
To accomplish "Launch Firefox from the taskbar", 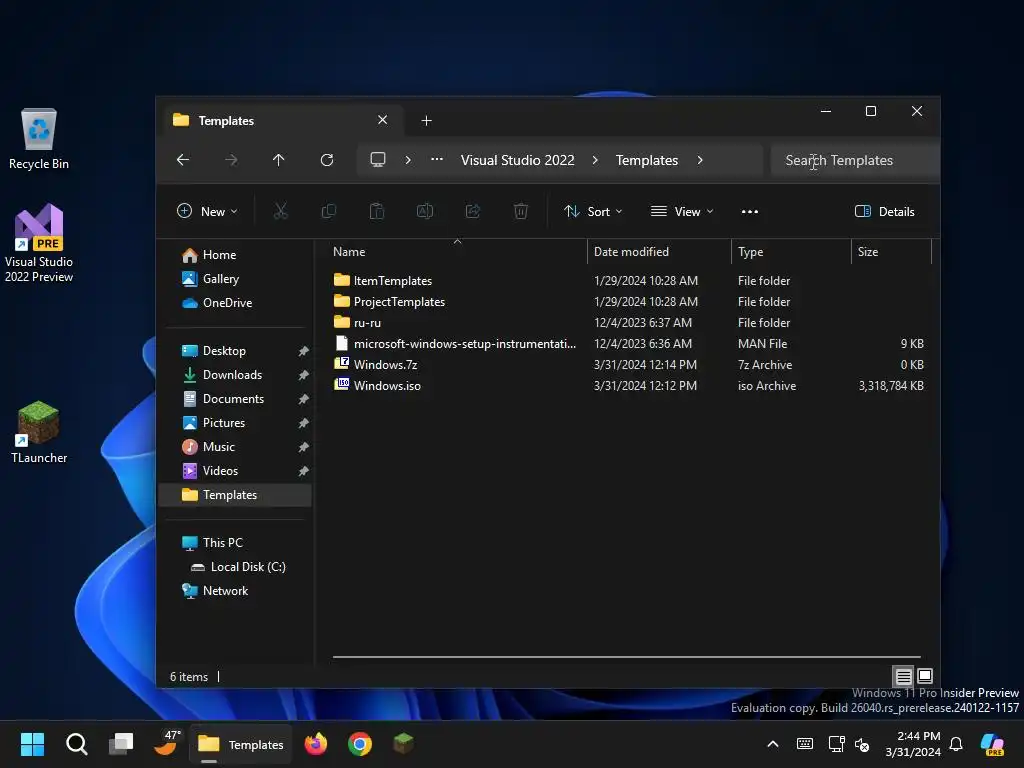I will click(315, 744).
